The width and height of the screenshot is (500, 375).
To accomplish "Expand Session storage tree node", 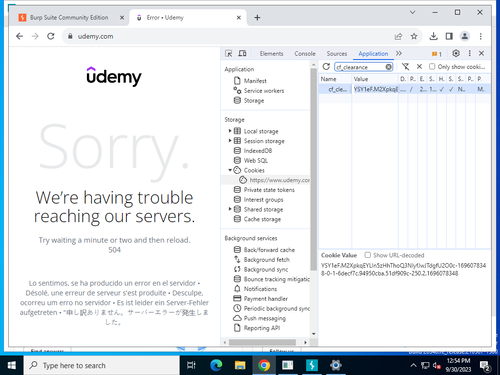I will point(230,141).
